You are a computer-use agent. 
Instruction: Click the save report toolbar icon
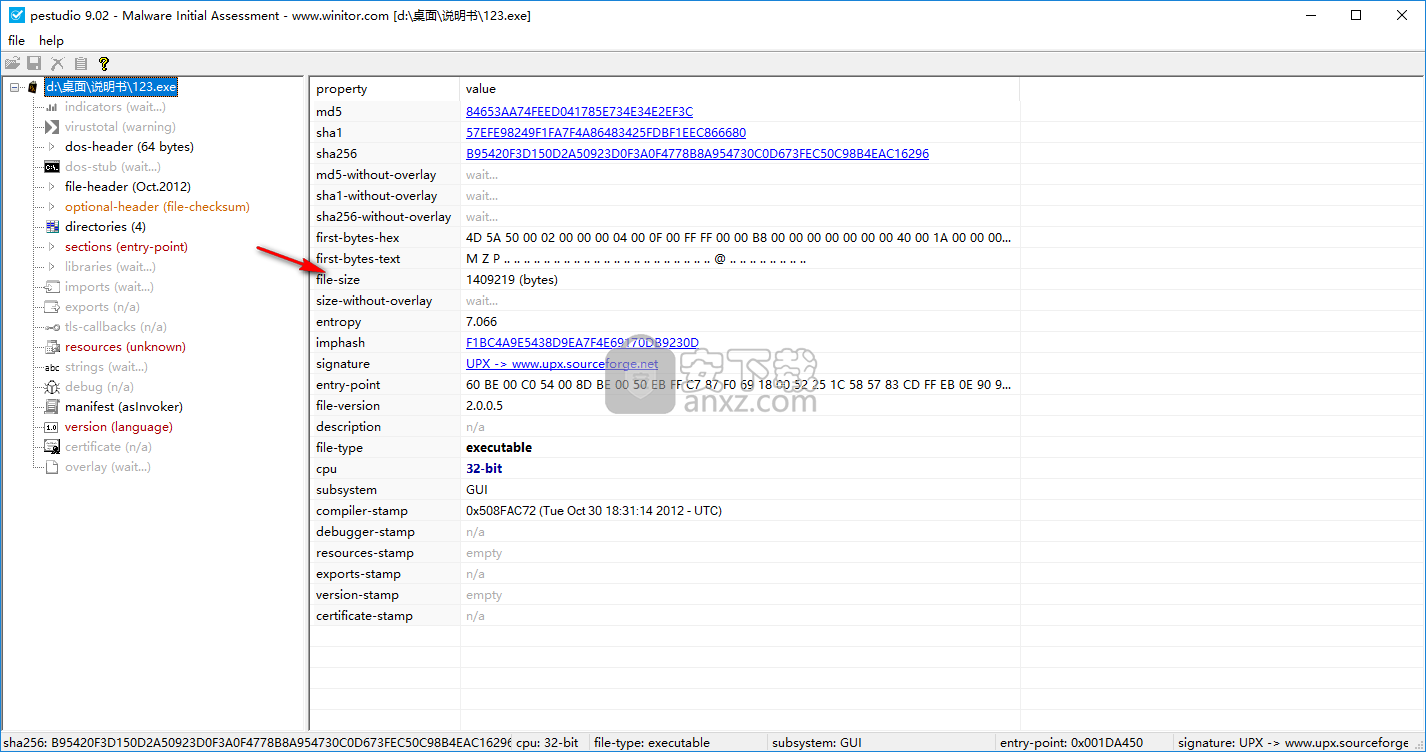[35, 63]
